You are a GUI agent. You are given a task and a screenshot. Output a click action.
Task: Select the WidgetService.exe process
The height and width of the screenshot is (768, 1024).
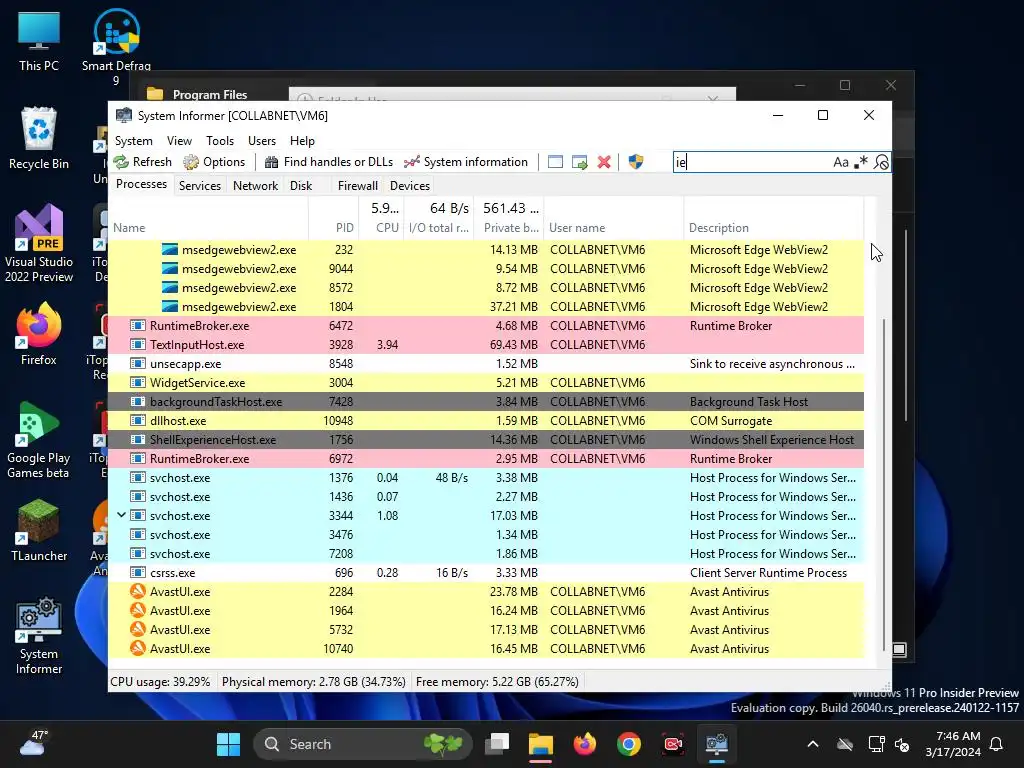coord(486,383)
